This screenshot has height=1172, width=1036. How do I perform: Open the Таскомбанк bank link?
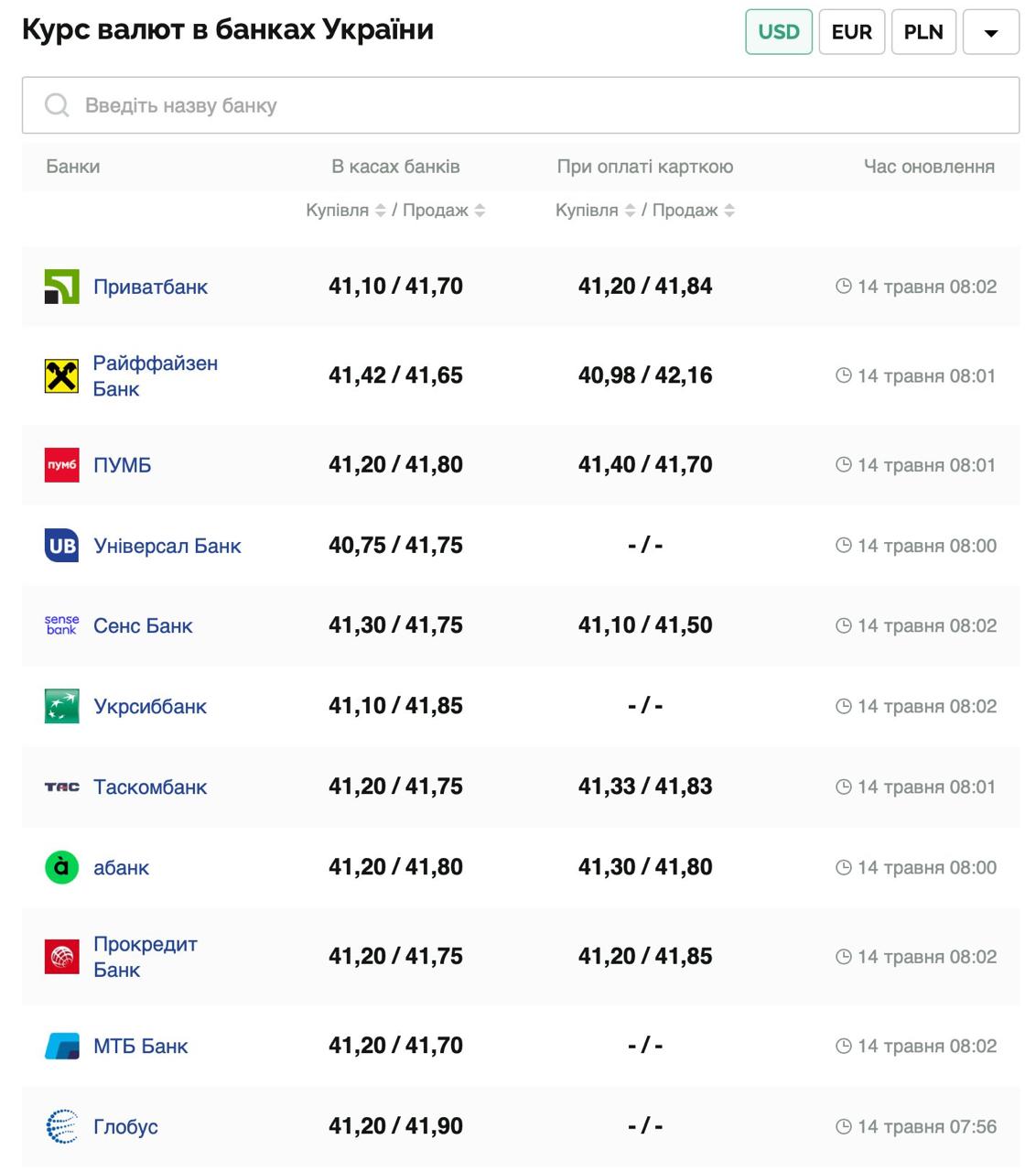coord(150,787)
